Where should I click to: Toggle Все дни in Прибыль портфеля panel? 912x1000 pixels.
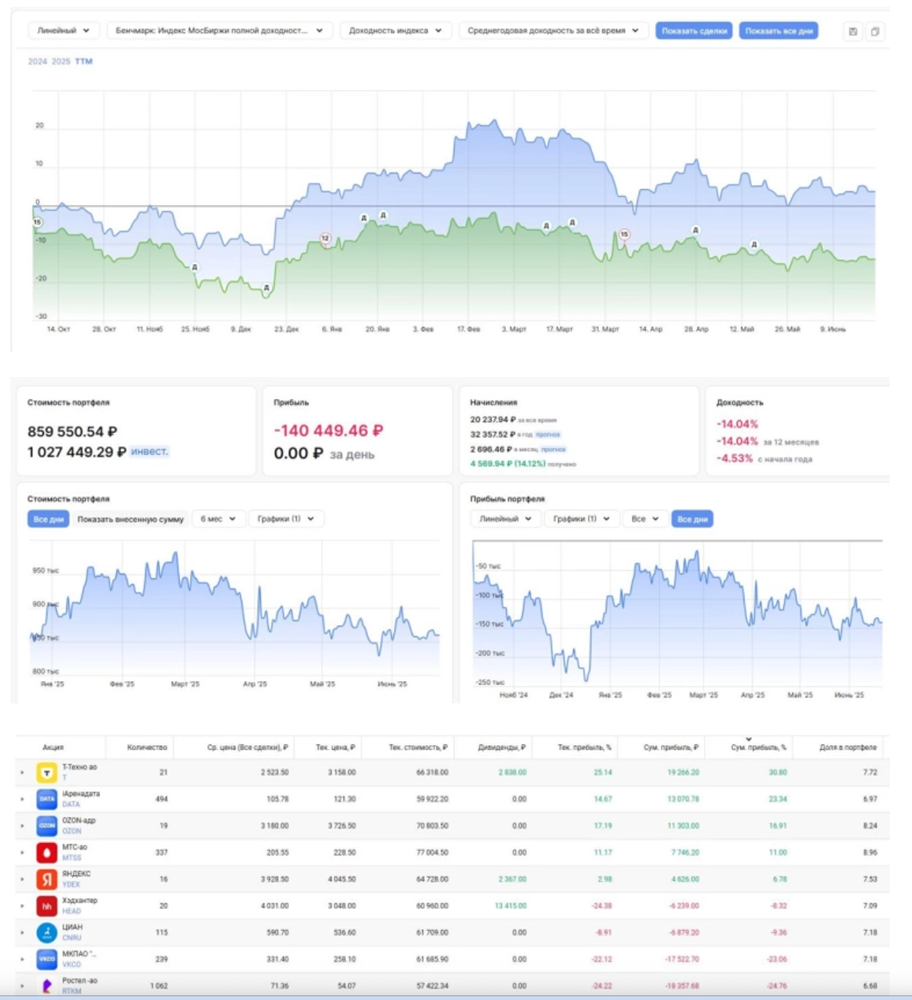coord(692,519)
